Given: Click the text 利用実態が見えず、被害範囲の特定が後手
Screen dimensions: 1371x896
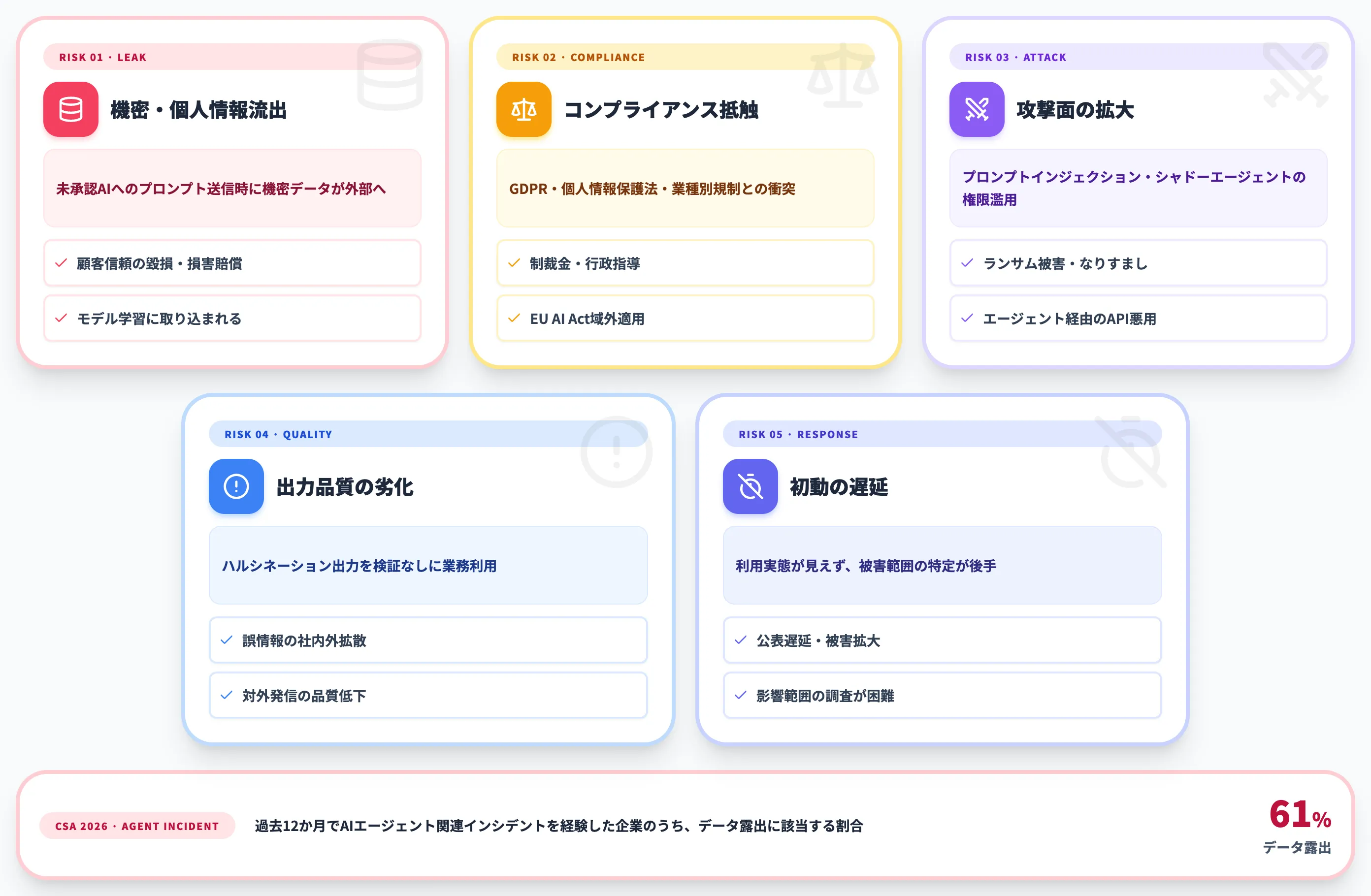Looking at the screenshot, I should (866, 566).
